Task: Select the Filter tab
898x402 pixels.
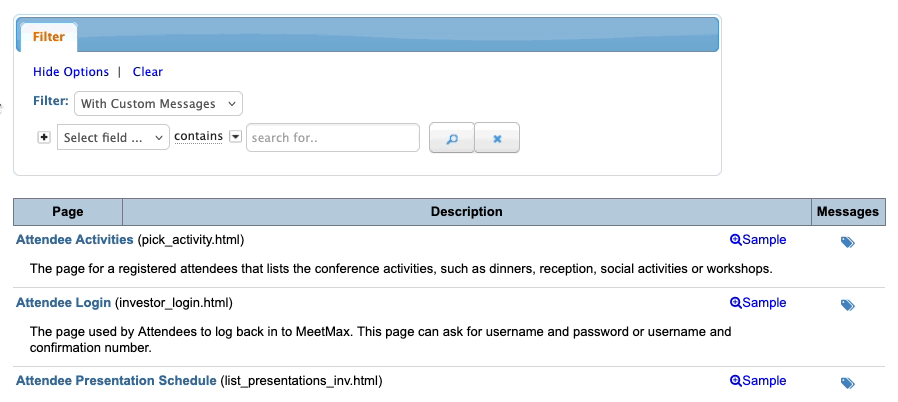Action: pos(48,37)
